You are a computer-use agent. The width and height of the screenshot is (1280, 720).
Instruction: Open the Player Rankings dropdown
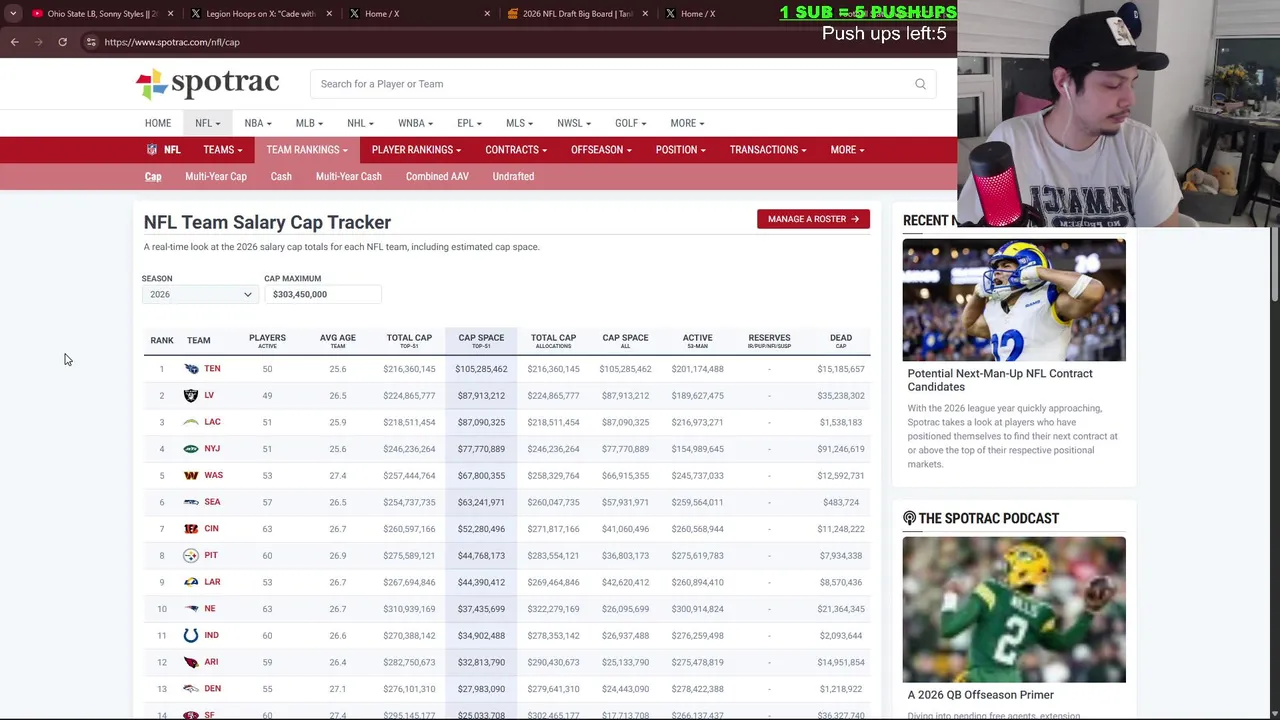[416, 150]
